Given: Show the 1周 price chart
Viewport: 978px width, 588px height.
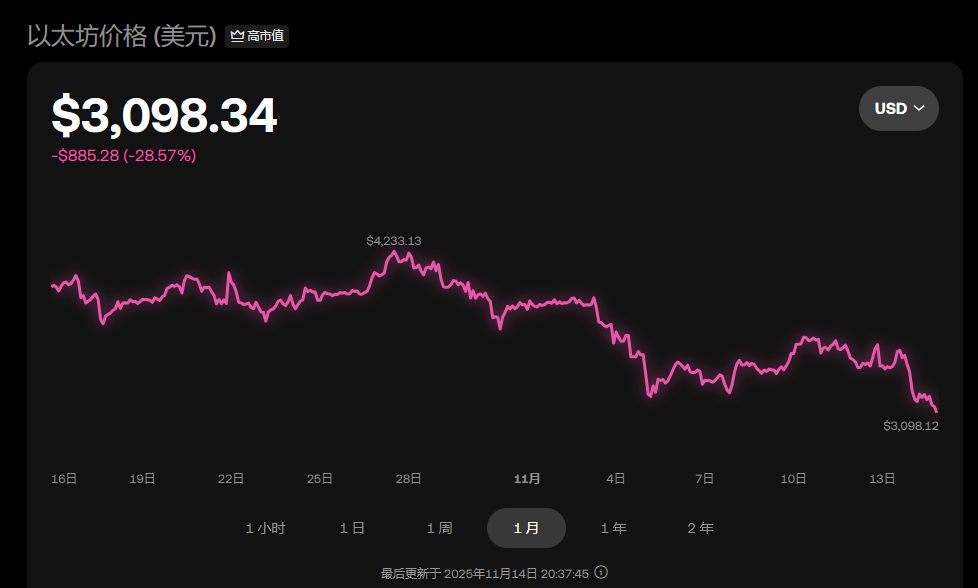Looking at the screenshot, I should (439, 528).
